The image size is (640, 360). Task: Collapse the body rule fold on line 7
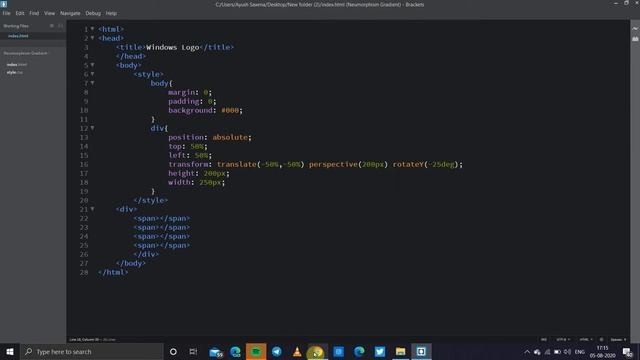click(93, 83)
